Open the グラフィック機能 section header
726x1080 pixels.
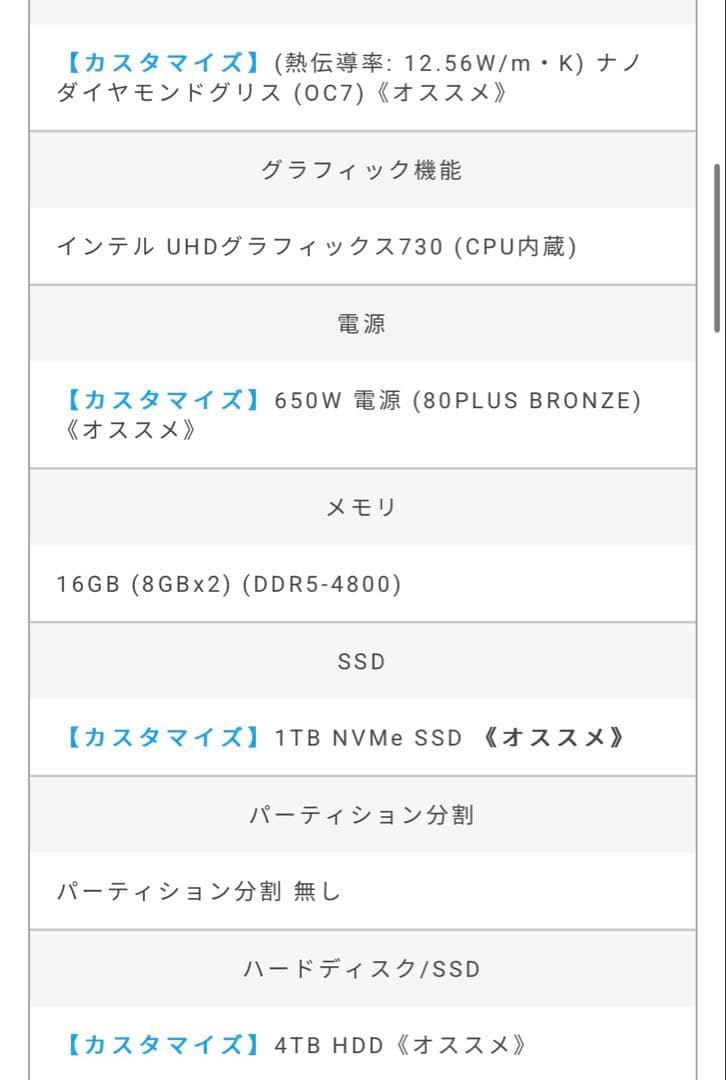tap(362, 170)
